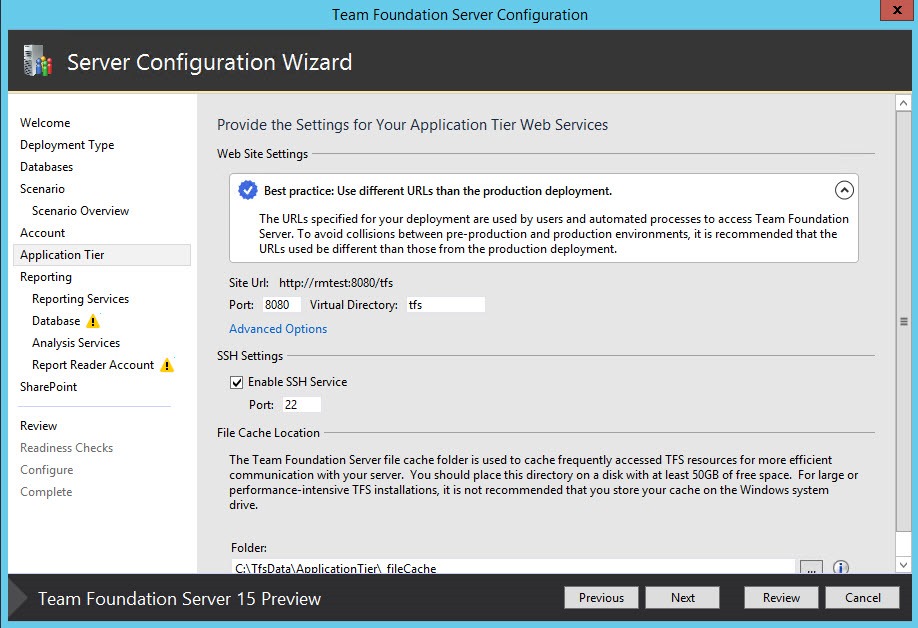Click the info icon next to Folder field

coord(841,567)
